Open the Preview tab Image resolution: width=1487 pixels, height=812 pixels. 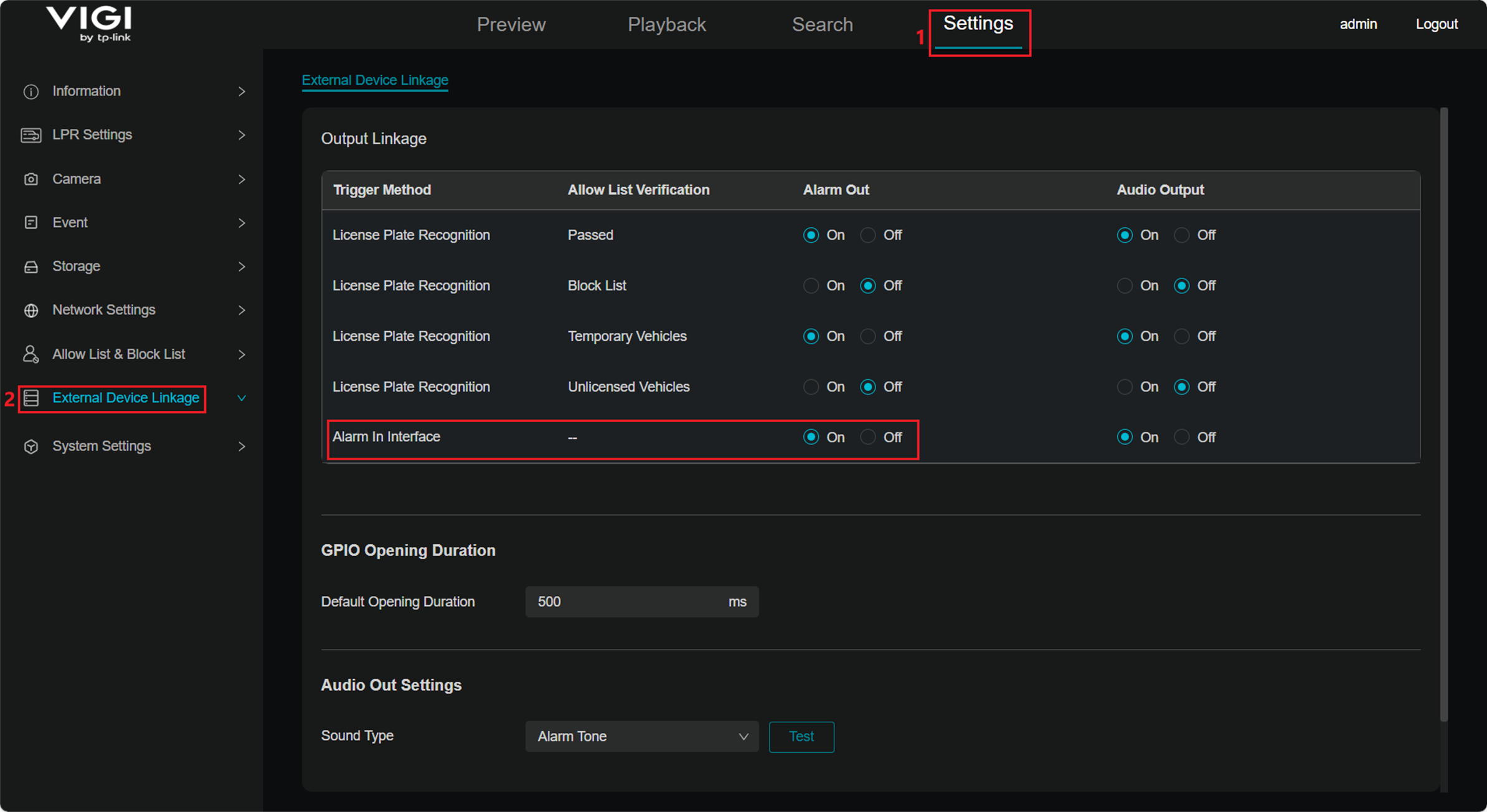pos(511,25)
